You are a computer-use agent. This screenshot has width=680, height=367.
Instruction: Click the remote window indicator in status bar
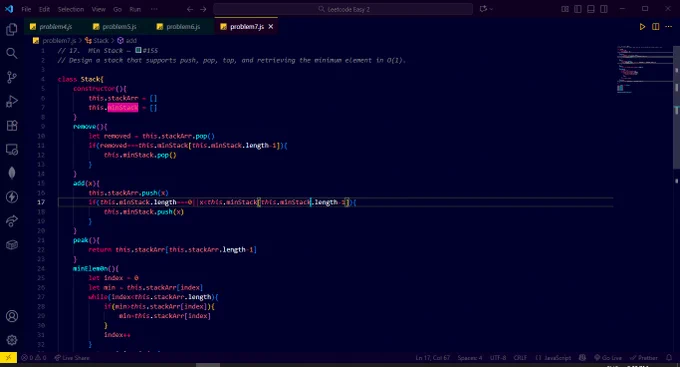8,358
